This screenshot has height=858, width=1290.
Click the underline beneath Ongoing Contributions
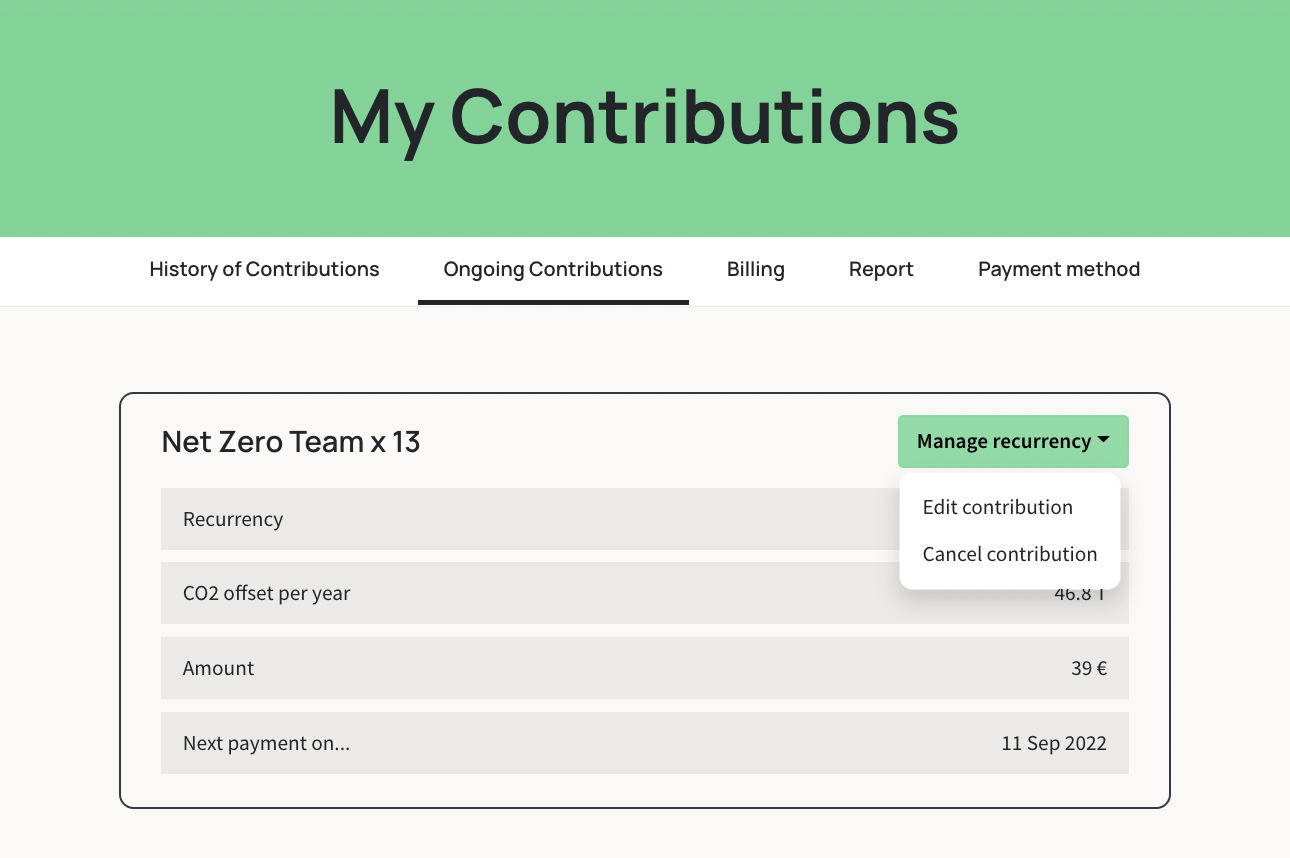click(553, 302)
